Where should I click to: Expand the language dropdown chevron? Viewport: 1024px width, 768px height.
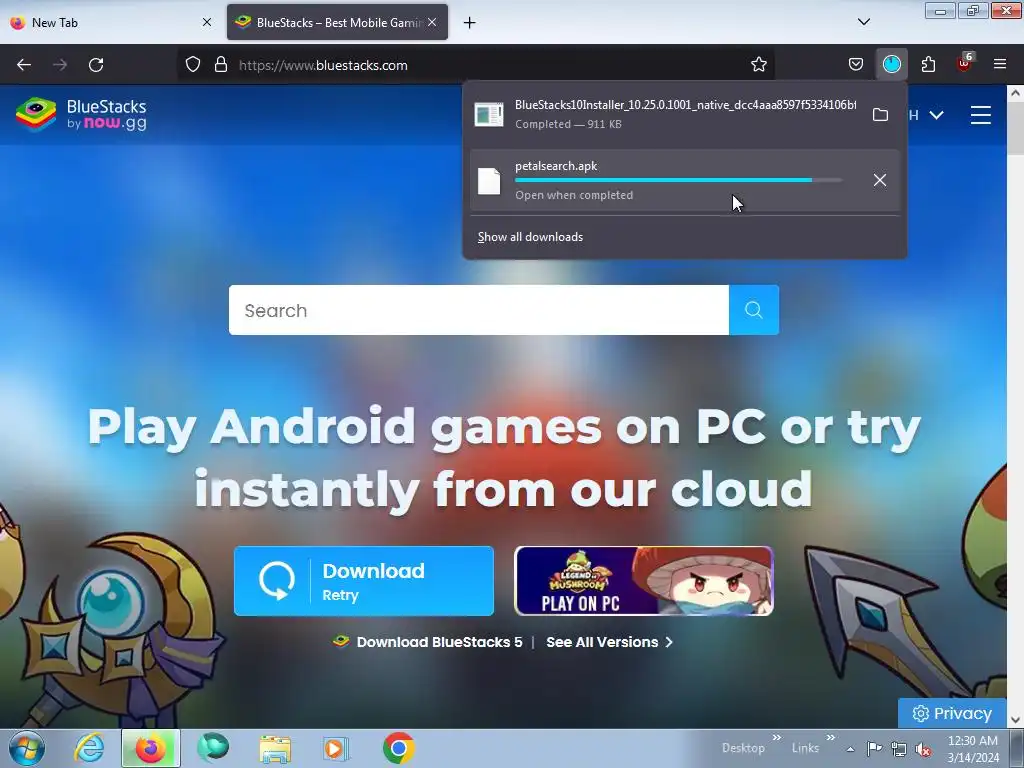(x=936, y=115)
